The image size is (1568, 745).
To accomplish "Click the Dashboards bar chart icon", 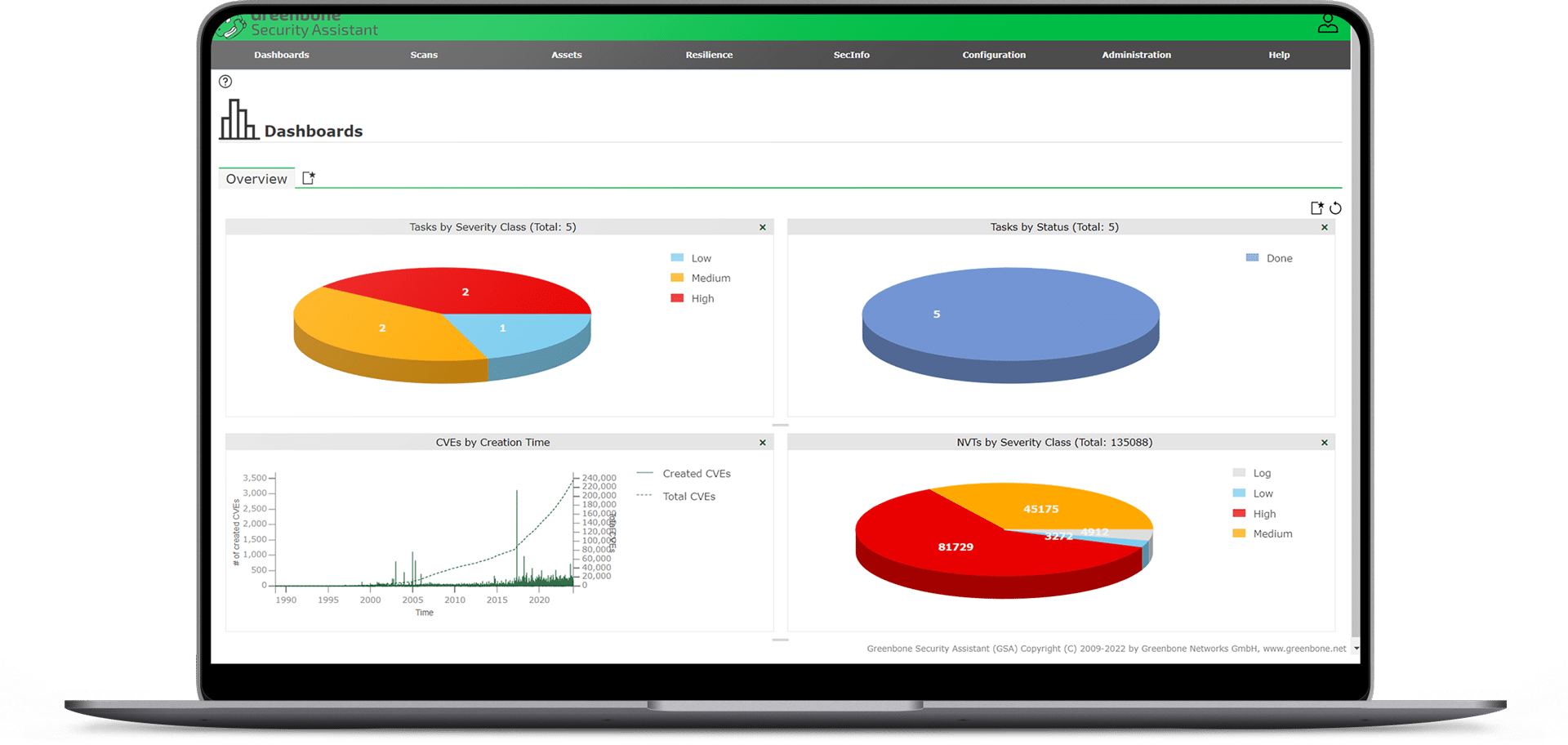I will 238,119.
